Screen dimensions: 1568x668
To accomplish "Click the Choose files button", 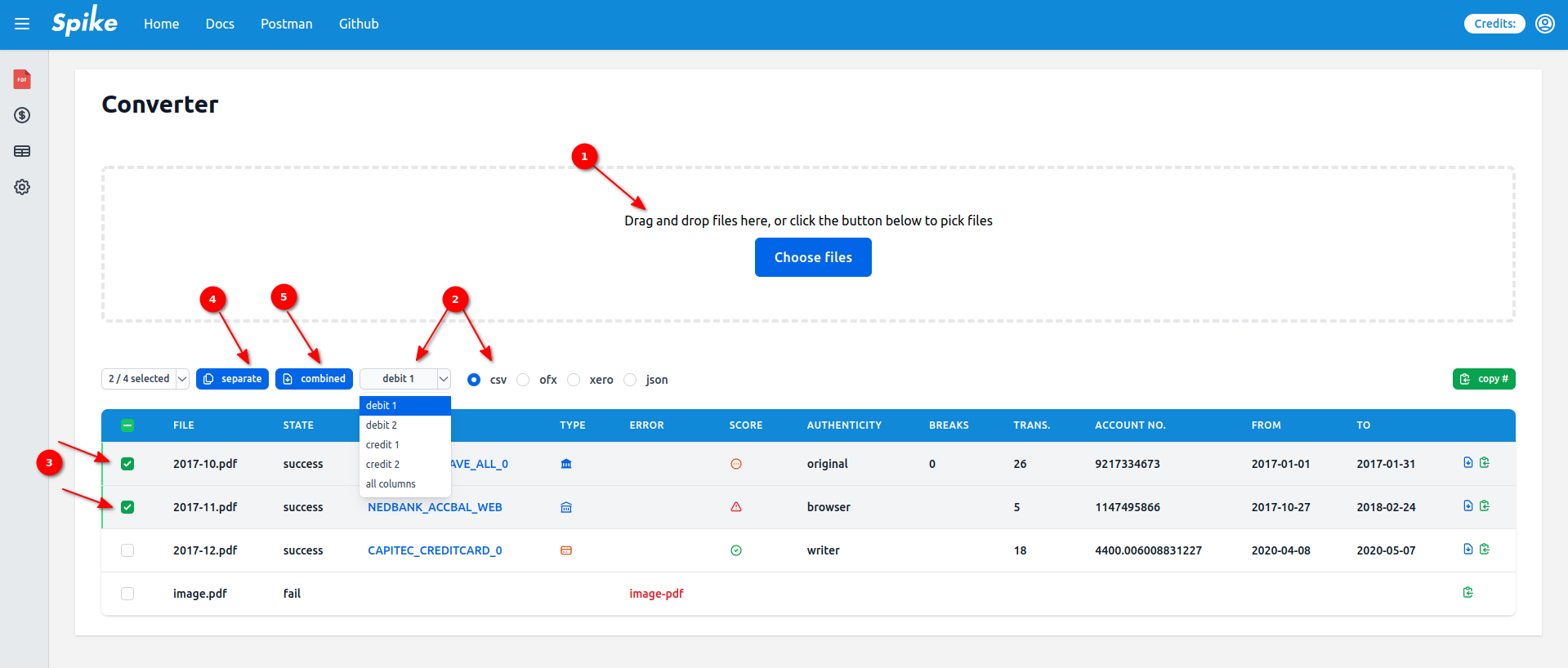I will 813,257.
